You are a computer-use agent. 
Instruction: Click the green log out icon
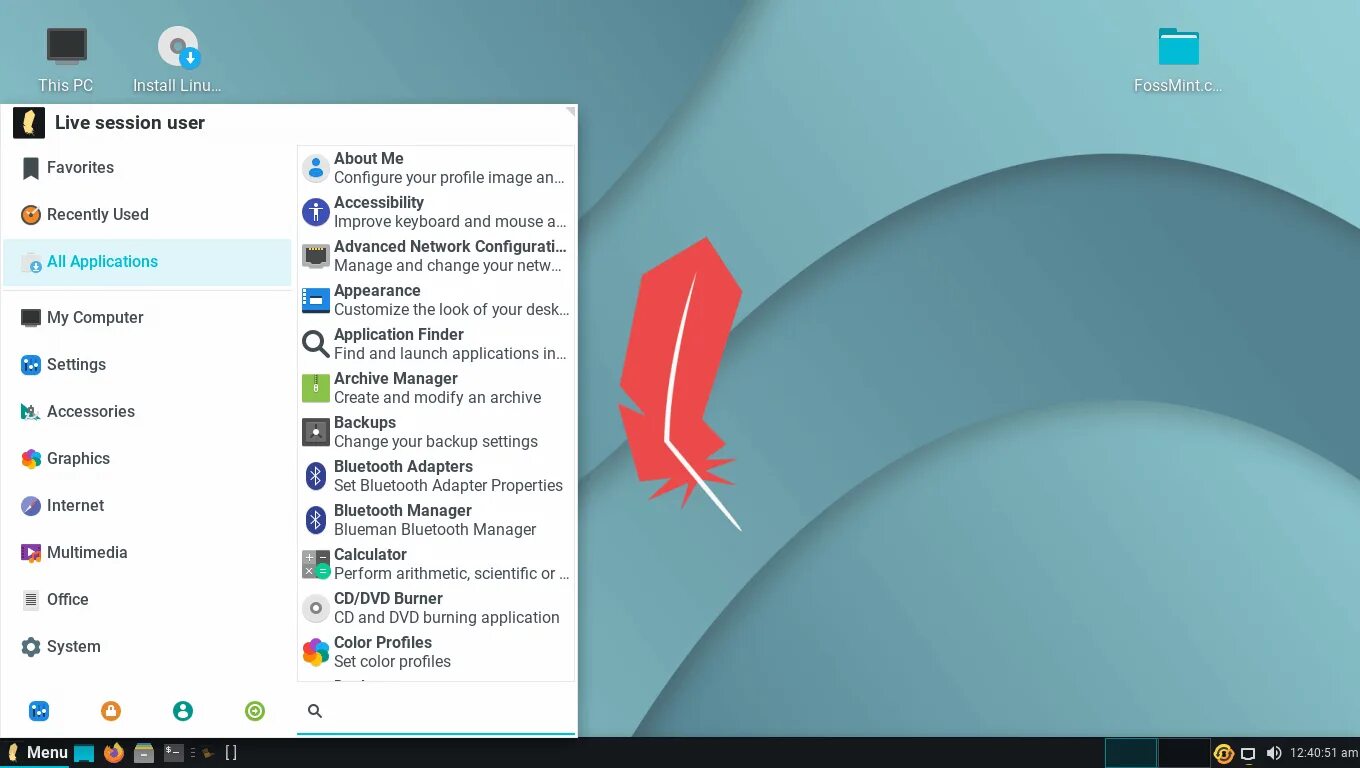(255, 711)
